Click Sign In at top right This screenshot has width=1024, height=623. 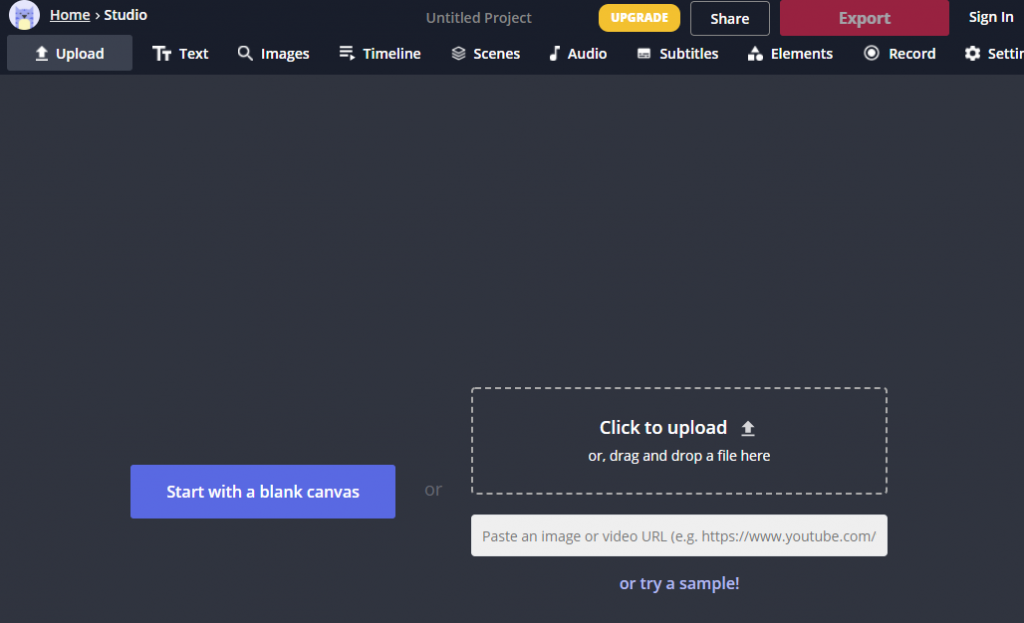click(x=990, y=17)
